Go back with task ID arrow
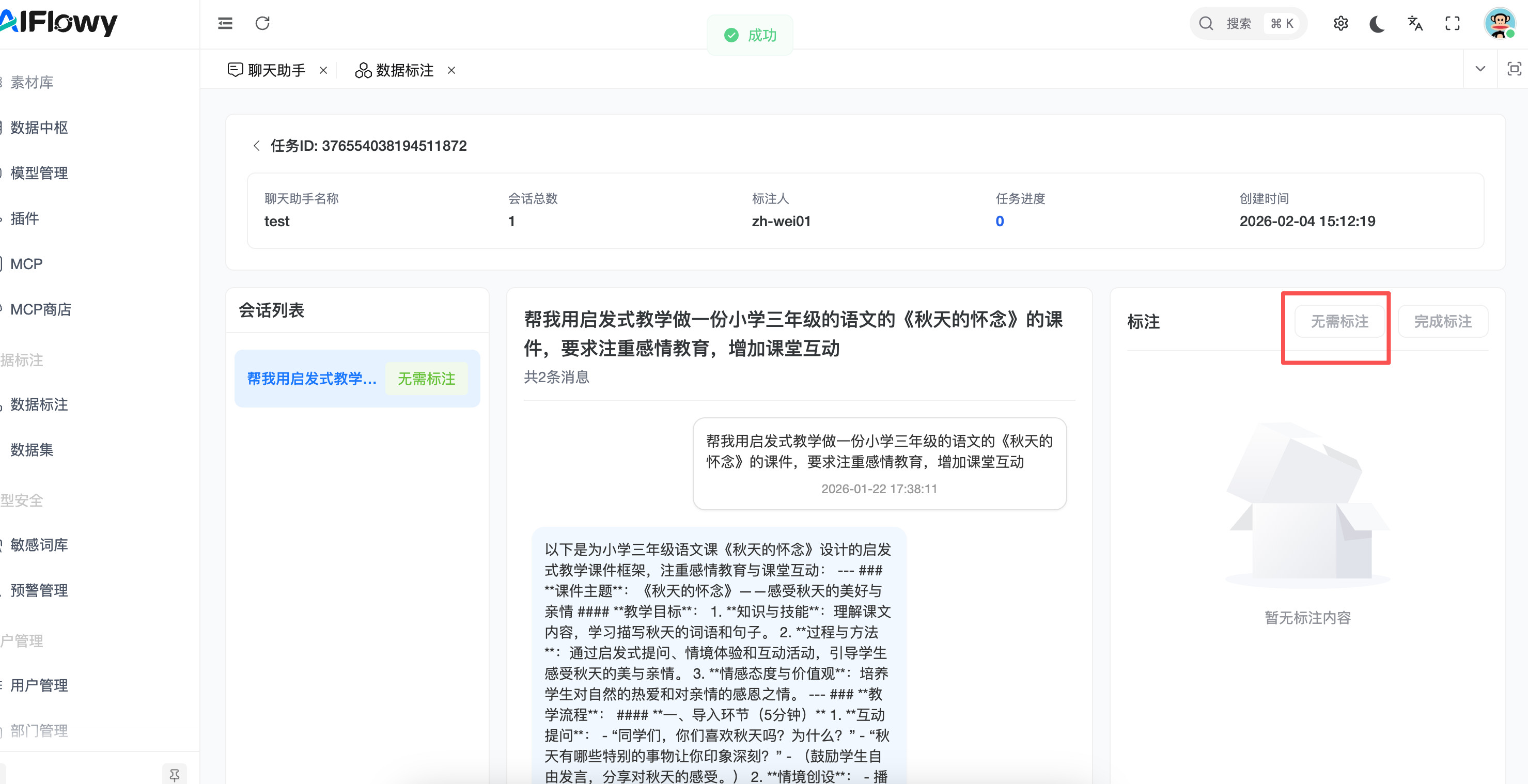 tap(256, 146)
